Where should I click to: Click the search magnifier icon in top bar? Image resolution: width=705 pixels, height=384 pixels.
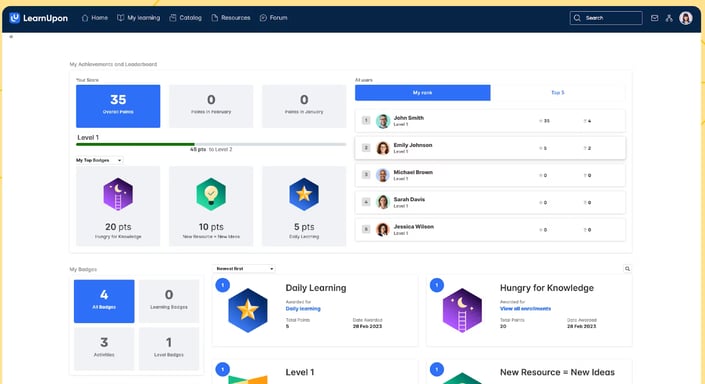click(x=577, y=18)
